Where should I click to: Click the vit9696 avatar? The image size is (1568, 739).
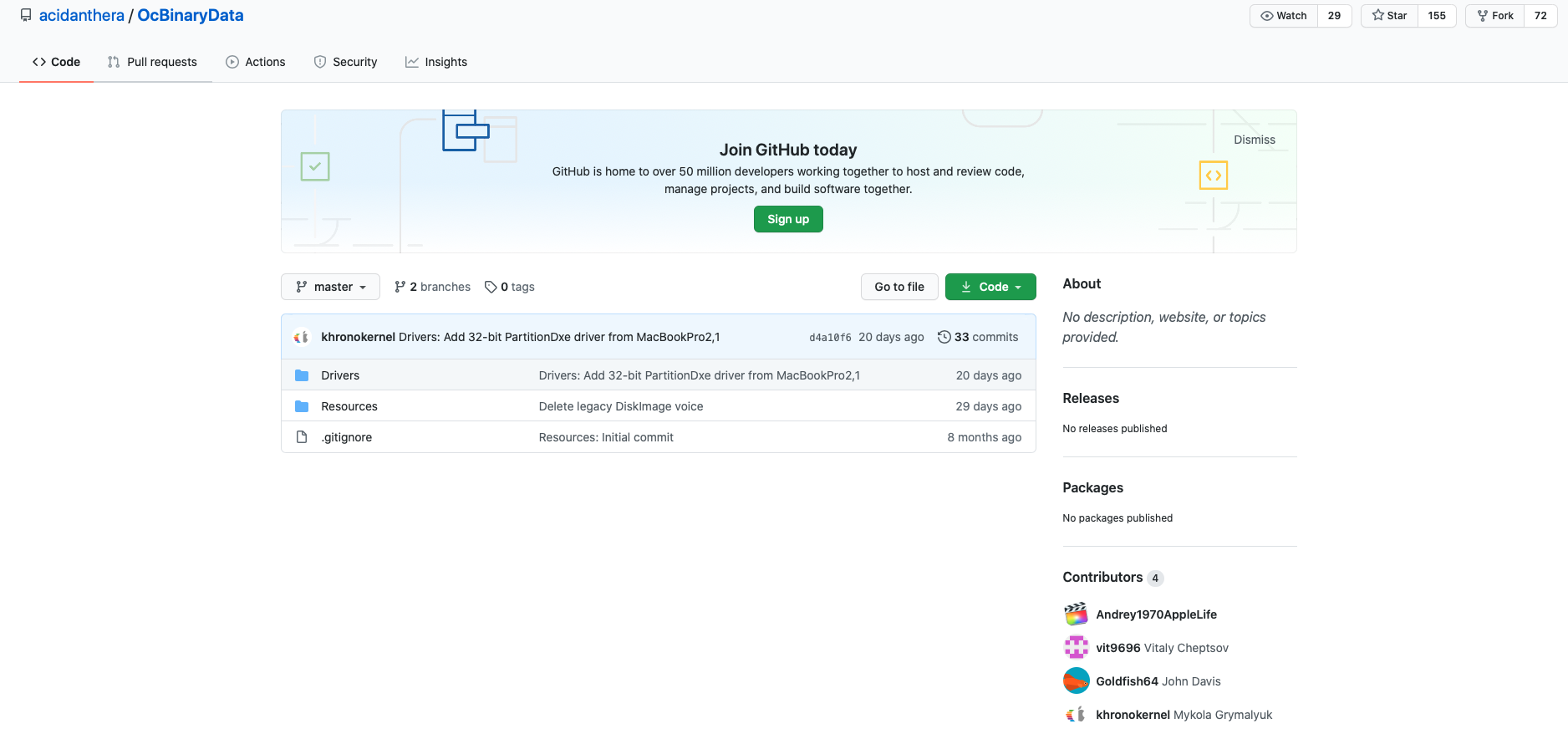(x=1077, y=648)
